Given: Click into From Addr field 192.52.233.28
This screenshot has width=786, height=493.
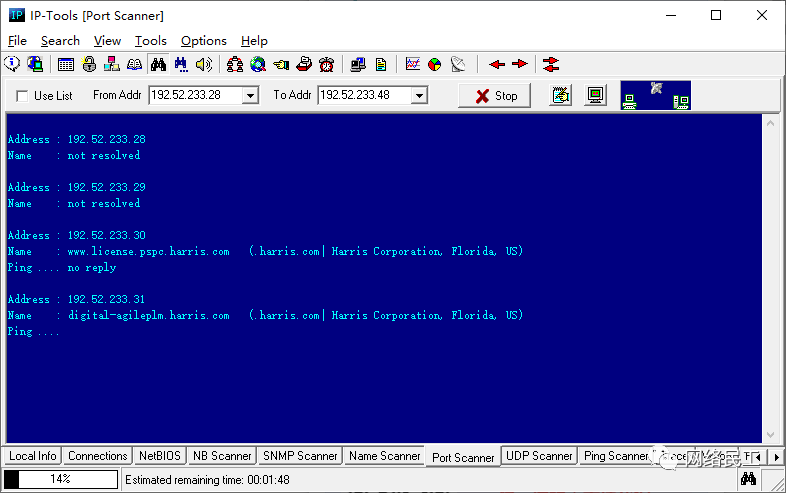Looking at the screenshot, I should click(x=195, y=95).
